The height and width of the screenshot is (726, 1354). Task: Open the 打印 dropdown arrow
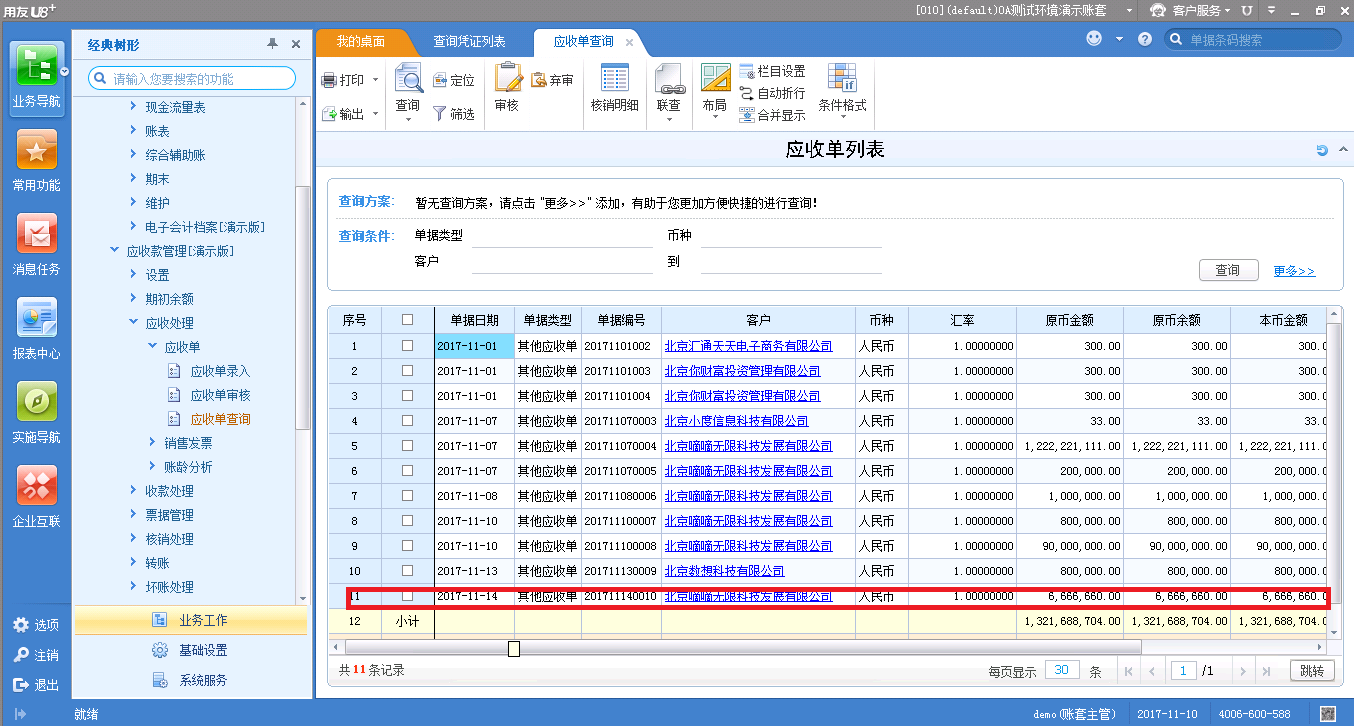tap(376, 80)
